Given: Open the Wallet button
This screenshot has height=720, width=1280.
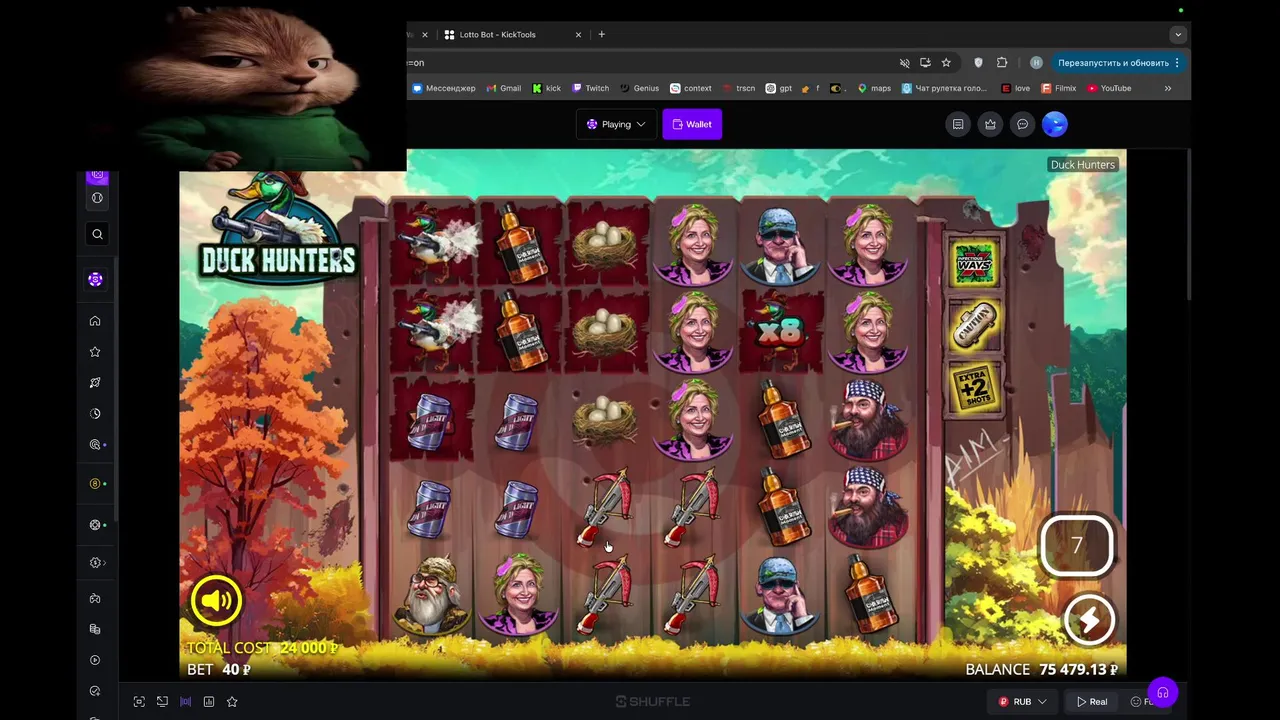Looking at the screenshot, I should [692, 124].
